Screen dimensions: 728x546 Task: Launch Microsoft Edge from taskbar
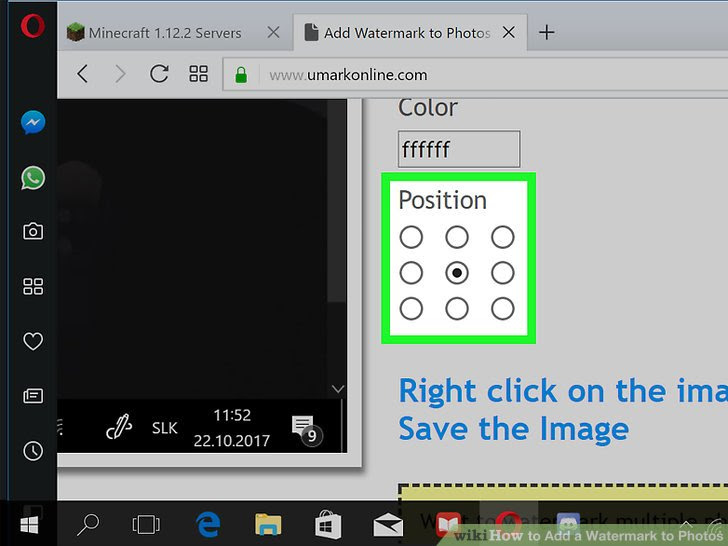208,525
